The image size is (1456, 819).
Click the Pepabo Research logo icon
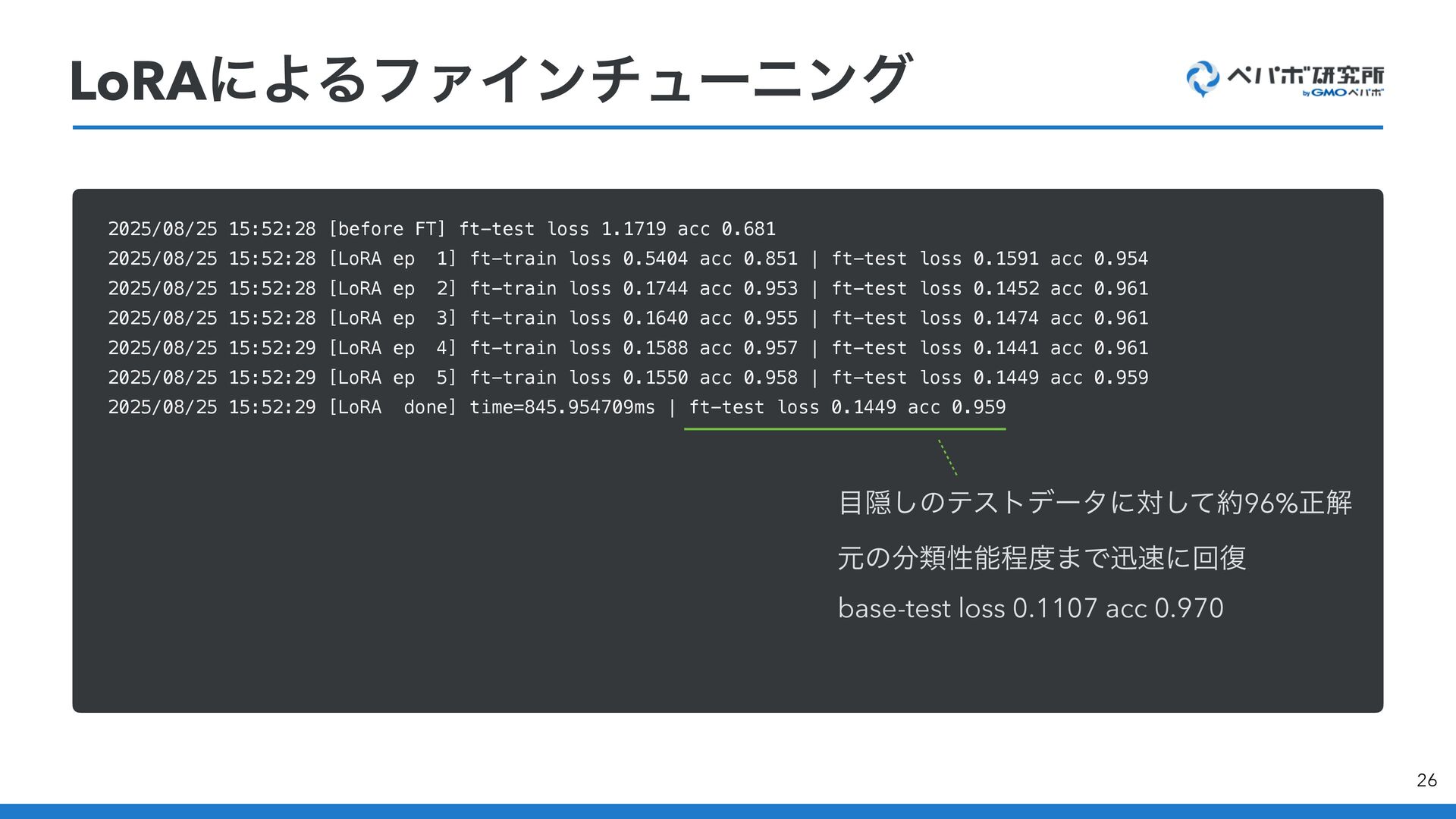pos(1203,79)
